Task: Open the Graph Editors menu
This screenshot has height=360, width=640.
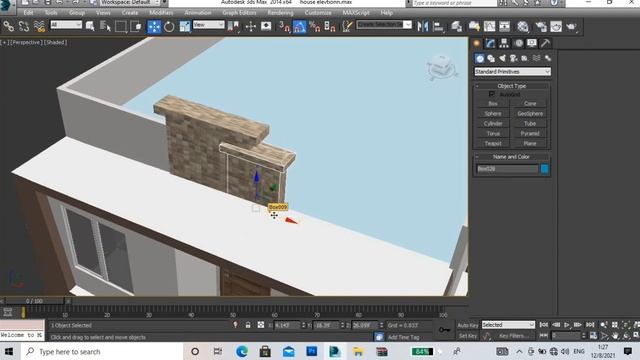Action: click(x=239, y=13)
